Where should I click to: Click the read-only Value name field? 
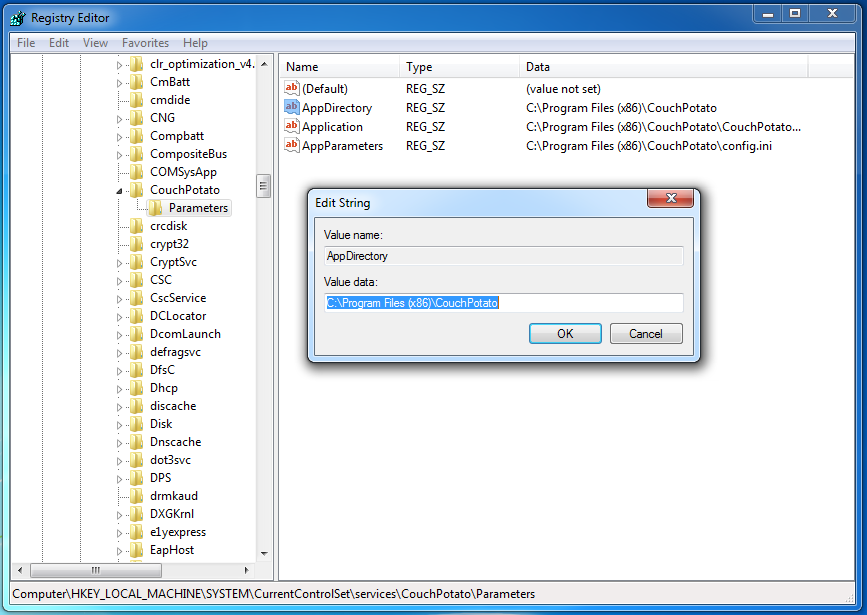tap(504, 256)
